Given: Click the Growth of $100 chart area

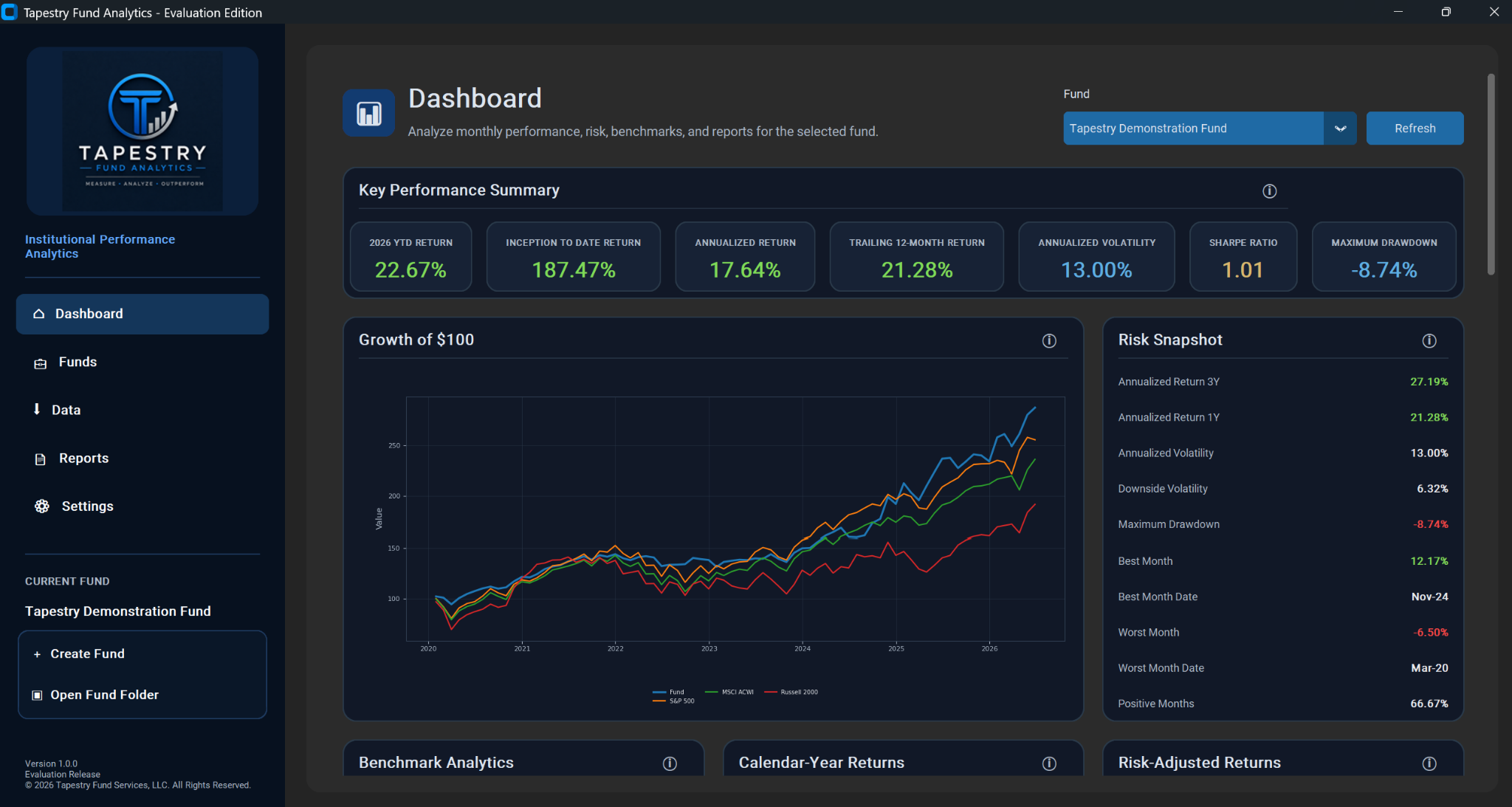Looking at the screenshot, I should tap(735, 518).
